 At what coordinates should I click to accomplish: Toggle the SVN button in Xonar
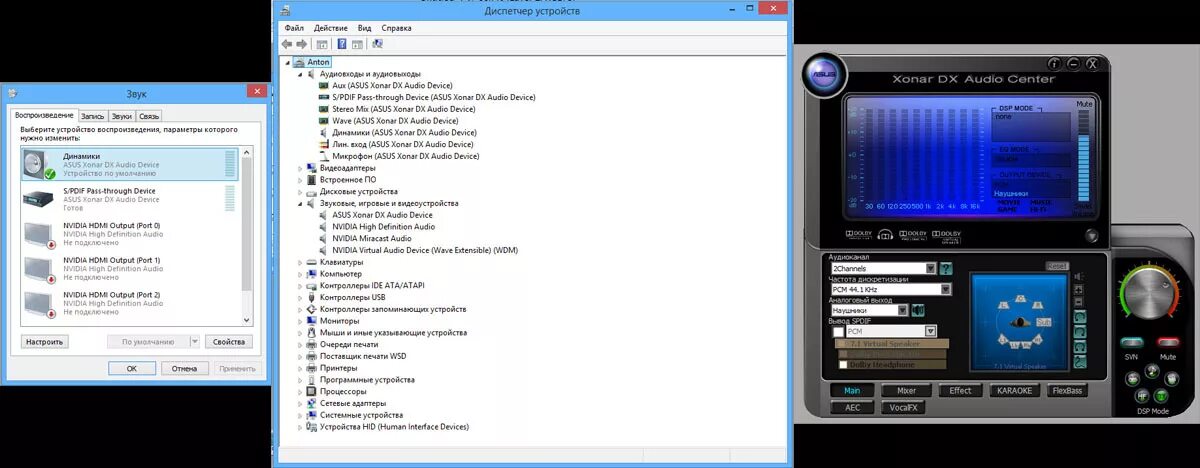pyautogui.click(x=1131, y=343)
